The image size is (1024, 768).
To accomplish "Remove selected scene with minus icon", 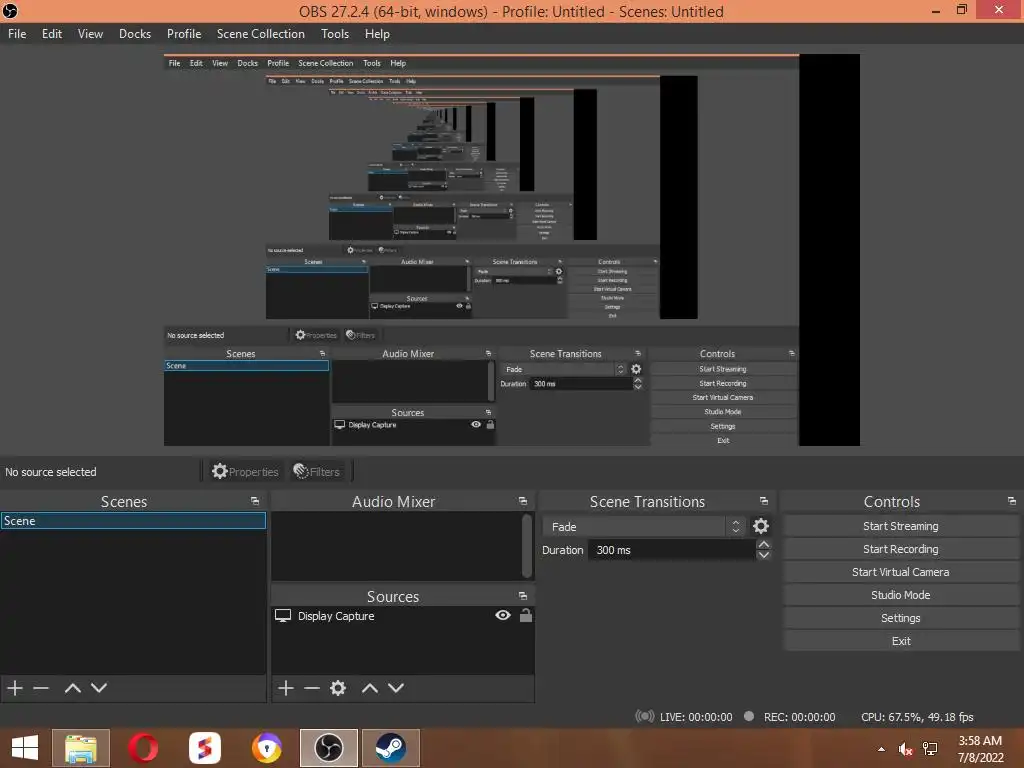I will [x=41, y=688].
